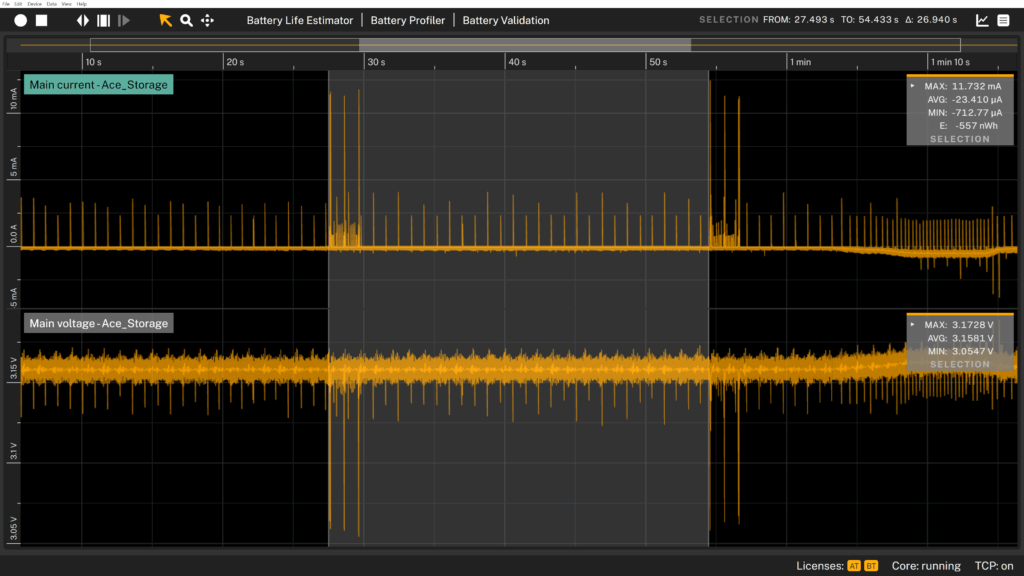Select the four-arrow pan tool
1024x576 pixels.
[207, 20]
